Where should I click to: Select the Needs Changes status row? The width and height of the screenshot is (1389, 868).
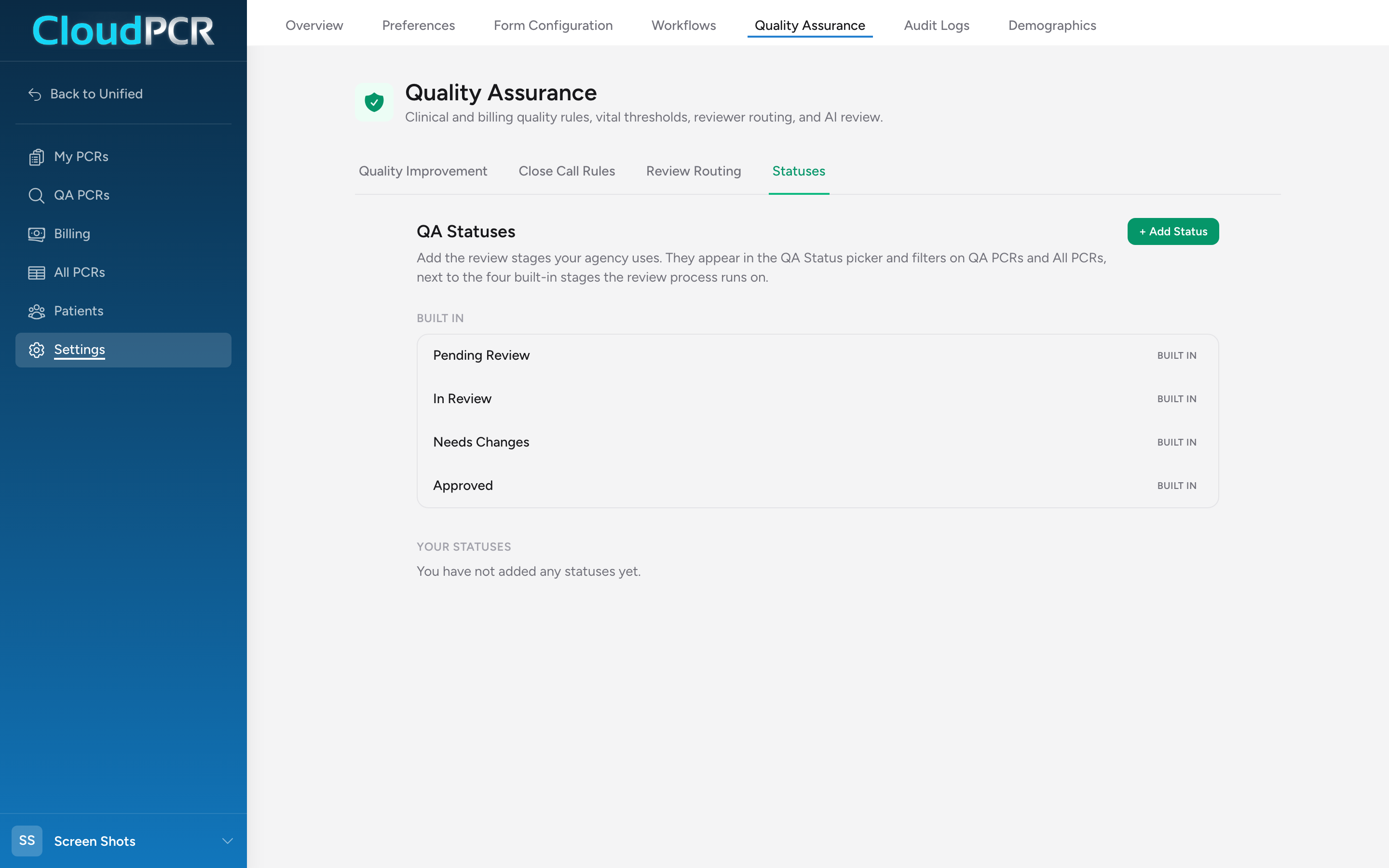817,442
